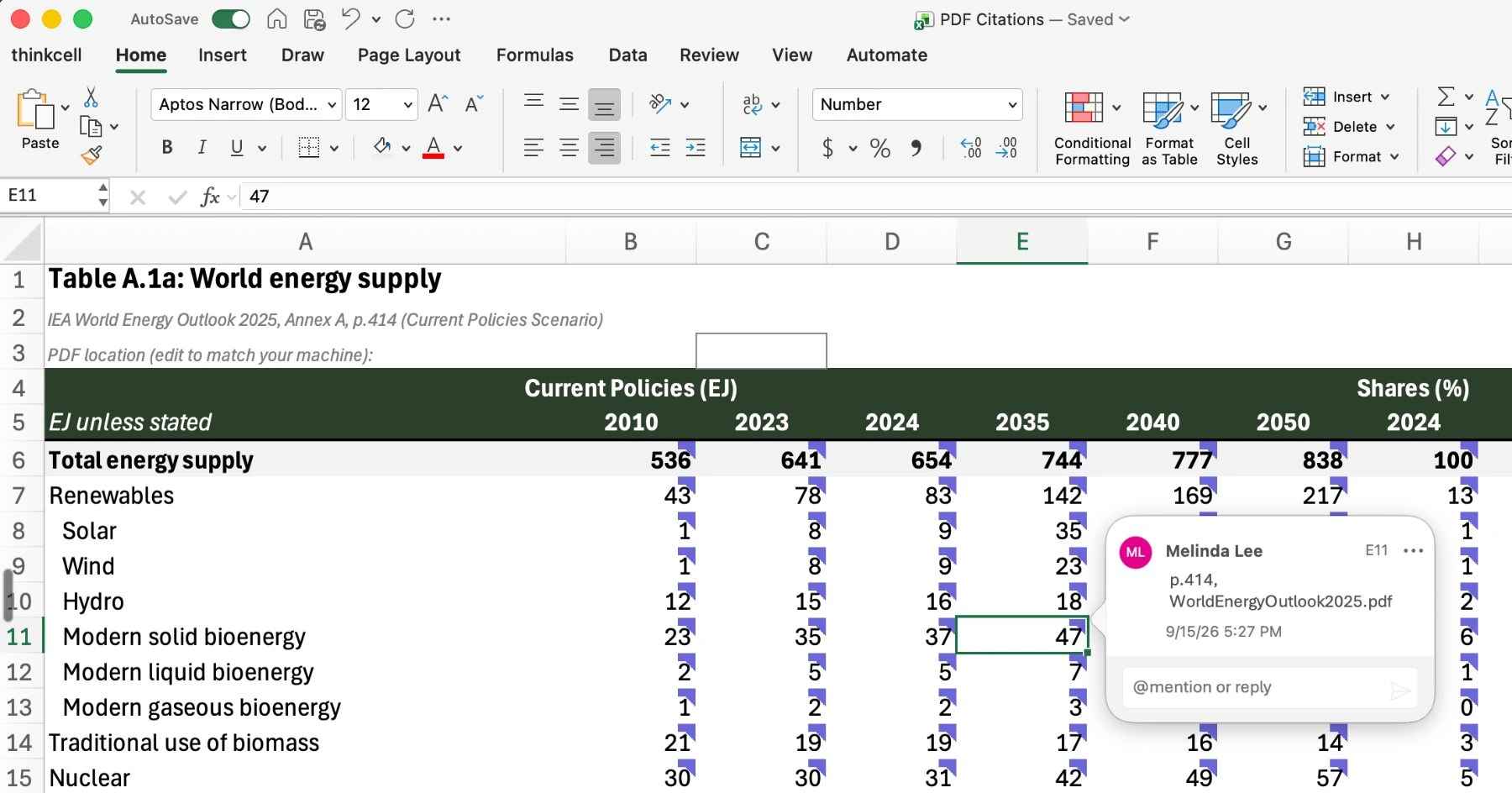This screenshot has width=1512, height=793.
Task: Align cell text to the middle
Action: (569, 103)
